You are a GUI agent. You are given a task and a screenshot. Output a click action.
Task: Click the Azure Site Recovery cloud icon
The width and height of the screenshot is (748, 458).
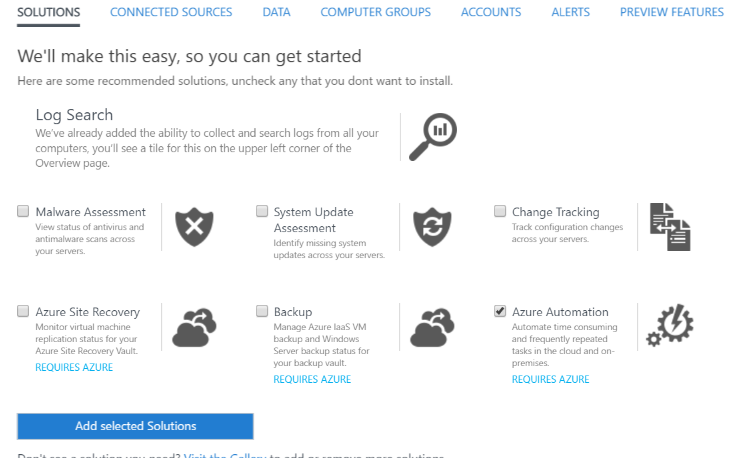pos(194,327)
